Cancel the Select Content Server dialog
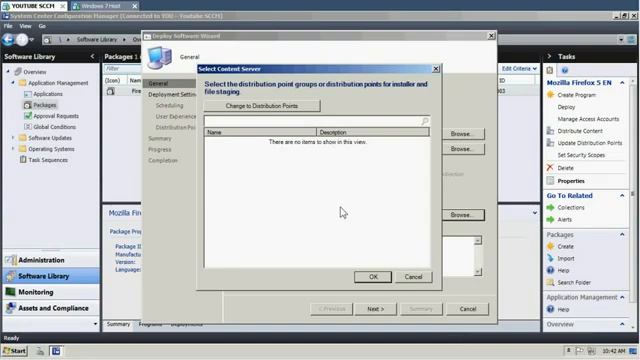Screen dimensions: 640x360 click(x=413, y=277)
